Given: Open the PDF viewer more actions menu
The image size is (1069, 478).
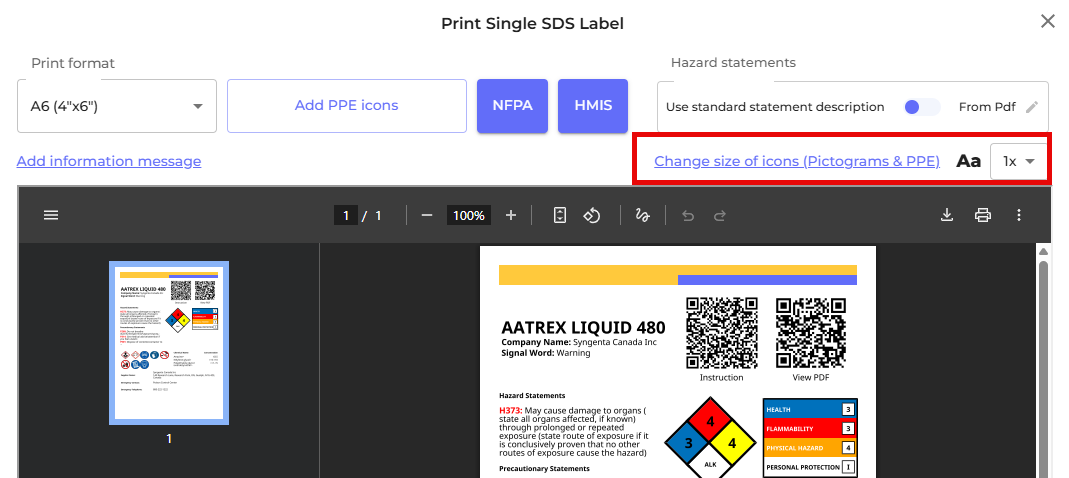Looking at the screenshot, I should (x=1019, y=215).
